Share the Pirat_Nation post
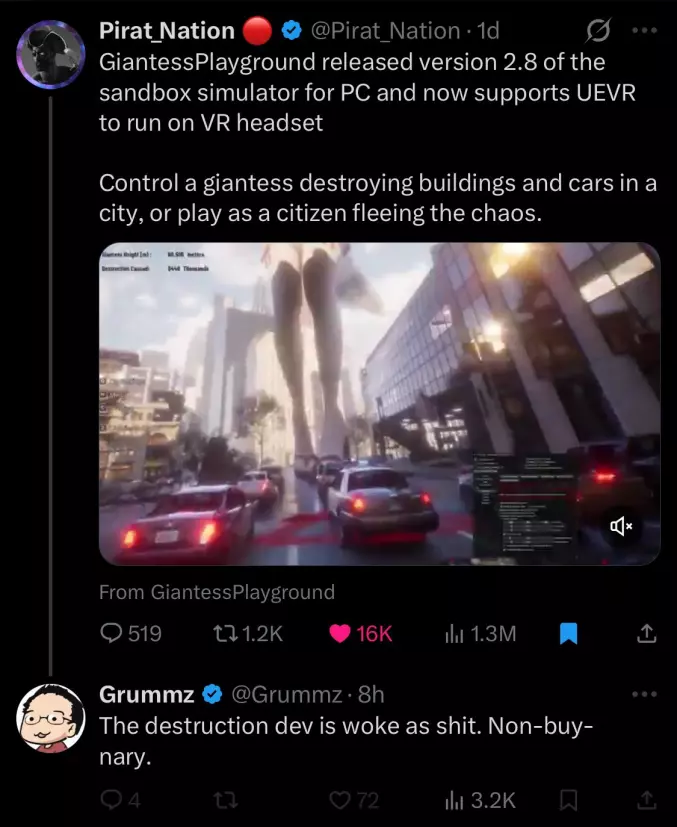This screenshot has width=677, height=827. pyautogui.click(x=646, y=633)
